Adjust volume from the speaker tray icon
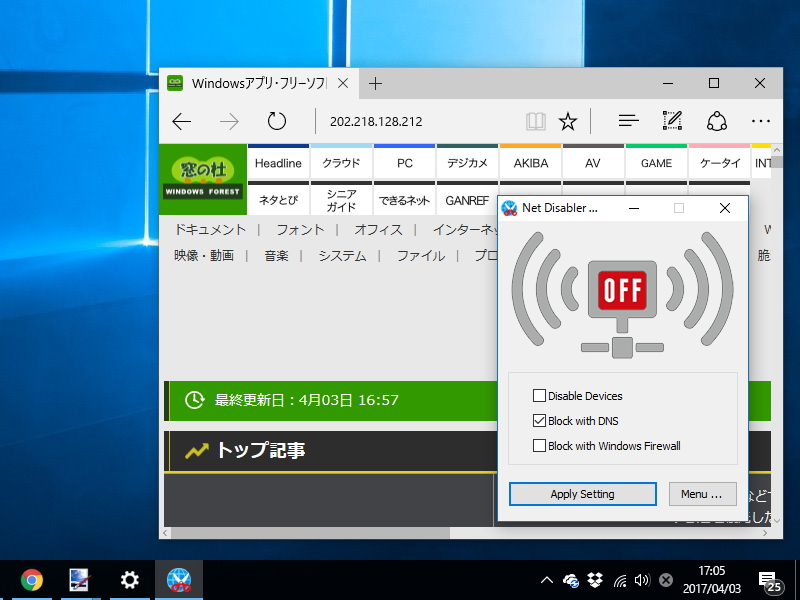This screenshot has width=800, height=600. [642, 579]
